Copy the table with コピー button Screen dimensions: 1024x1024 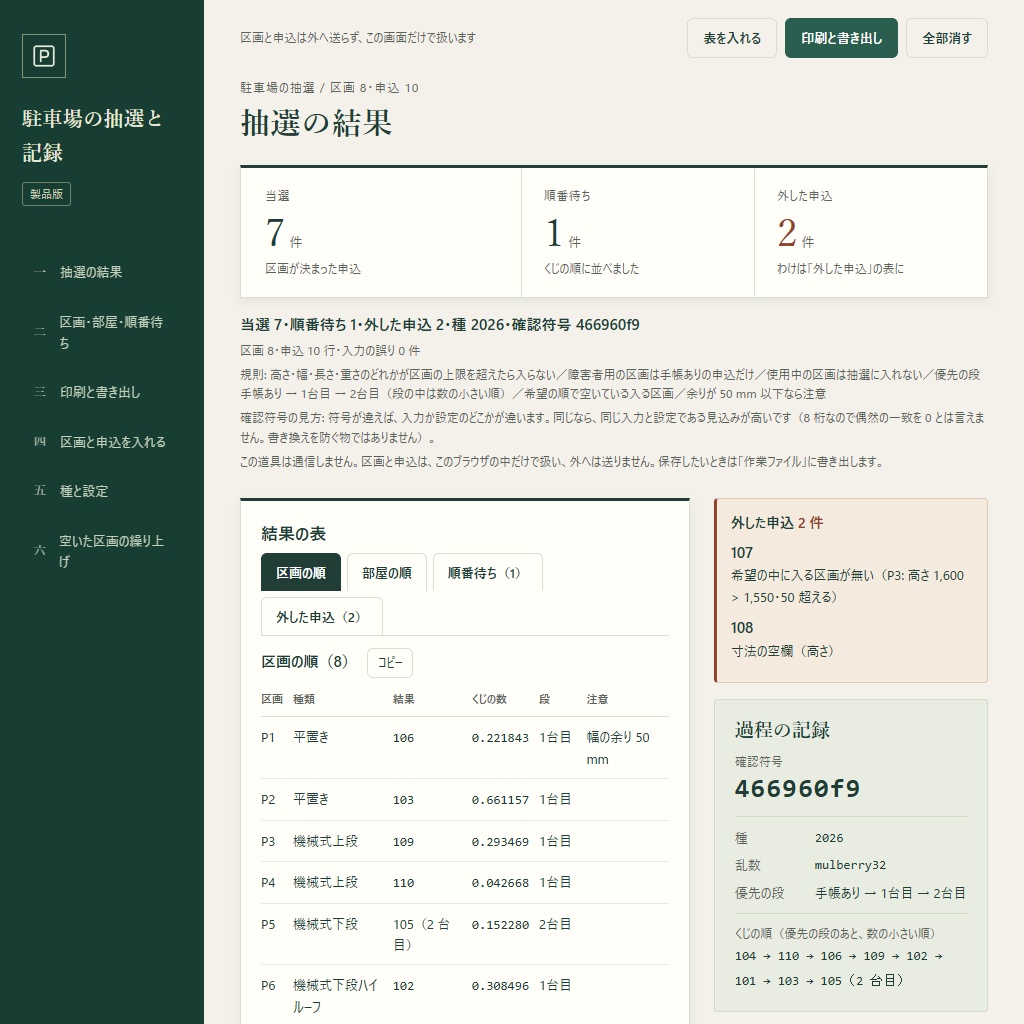390,663
